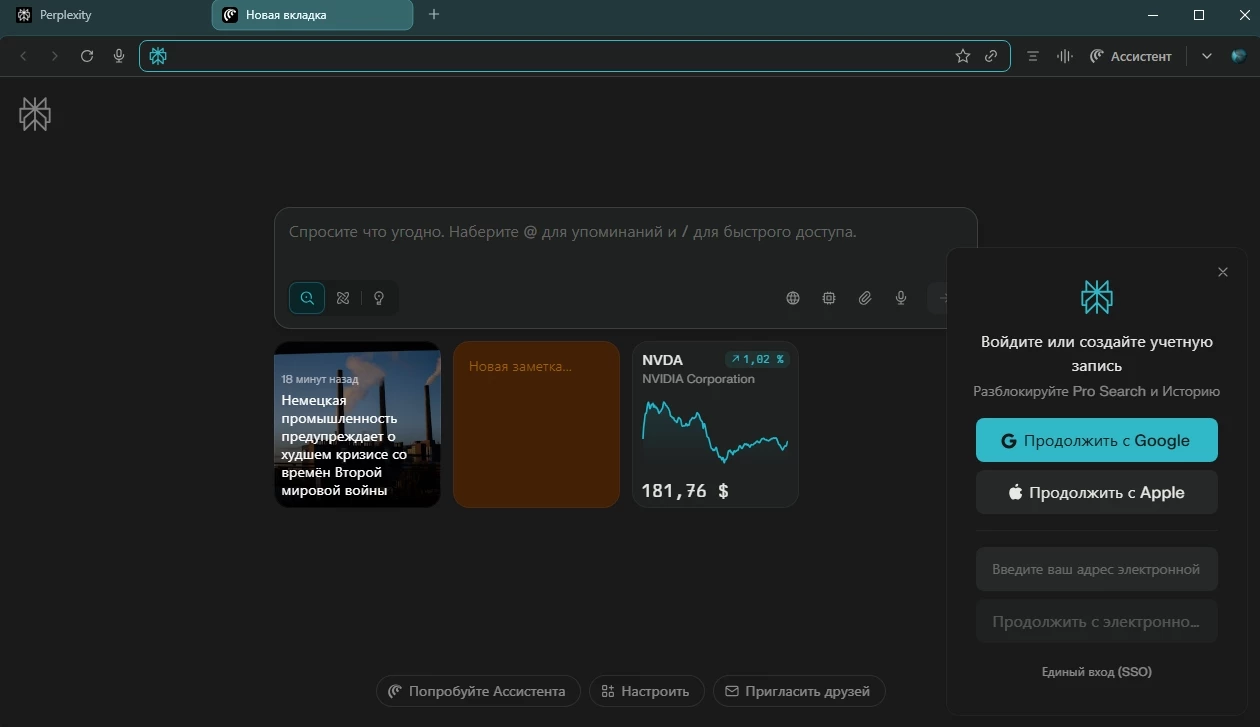Switch to the Perplexity tab

coord(100,15)
